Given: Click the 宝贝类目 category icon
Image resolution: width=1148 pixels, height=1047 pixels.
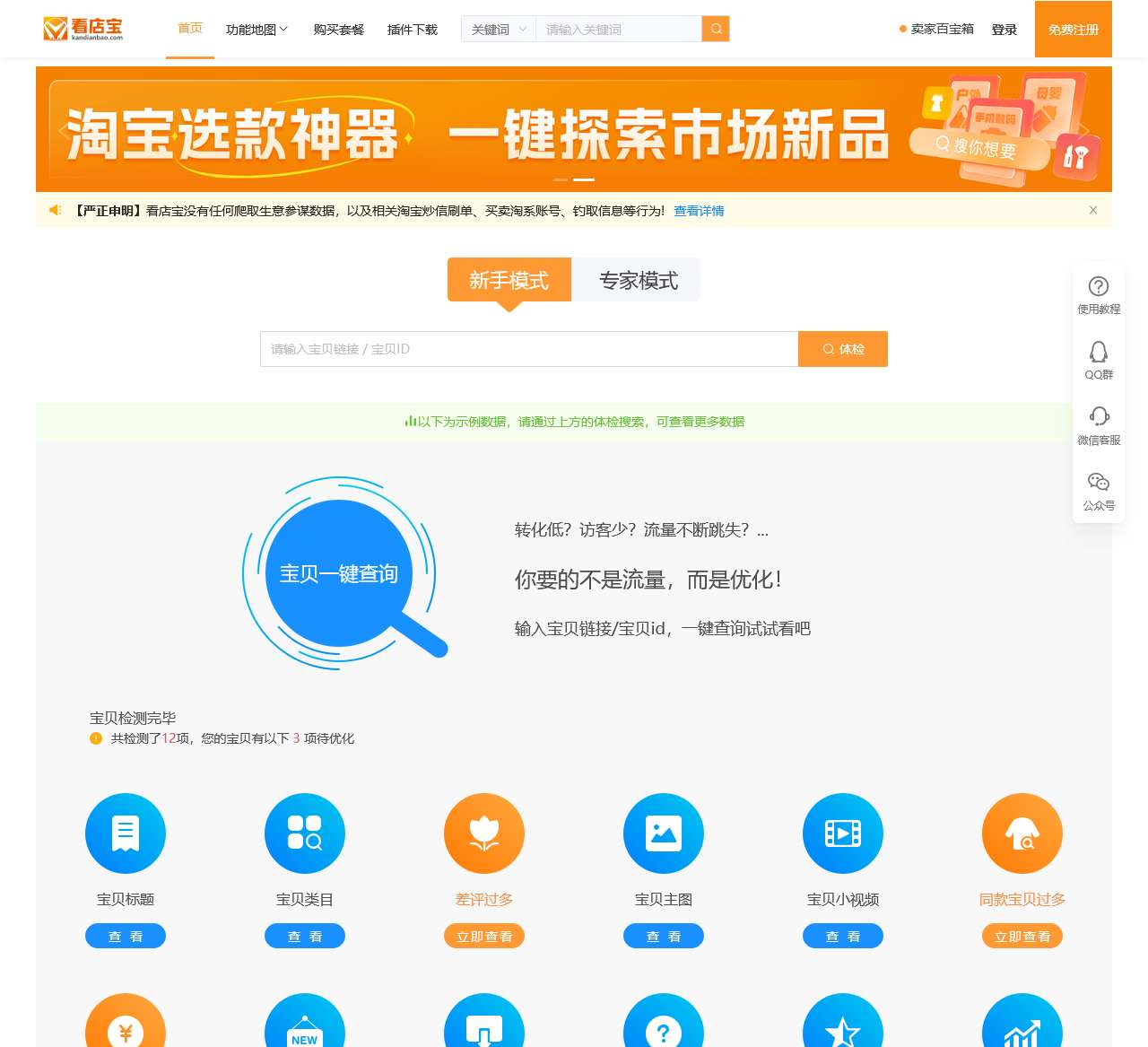Looking at the screenshot, I should [305, 833].
